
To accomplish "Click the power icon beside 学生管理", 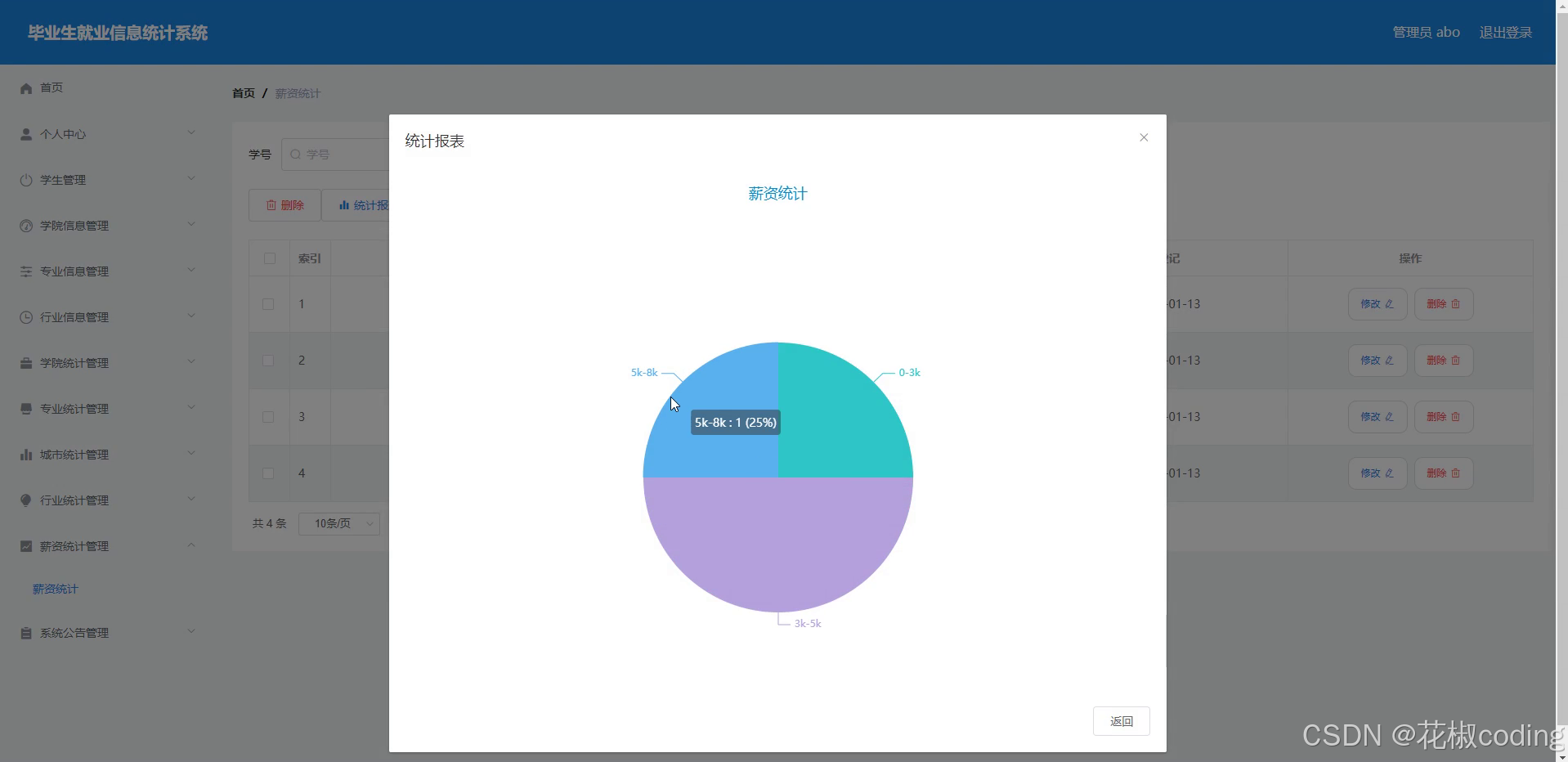I will pos(26,180).
